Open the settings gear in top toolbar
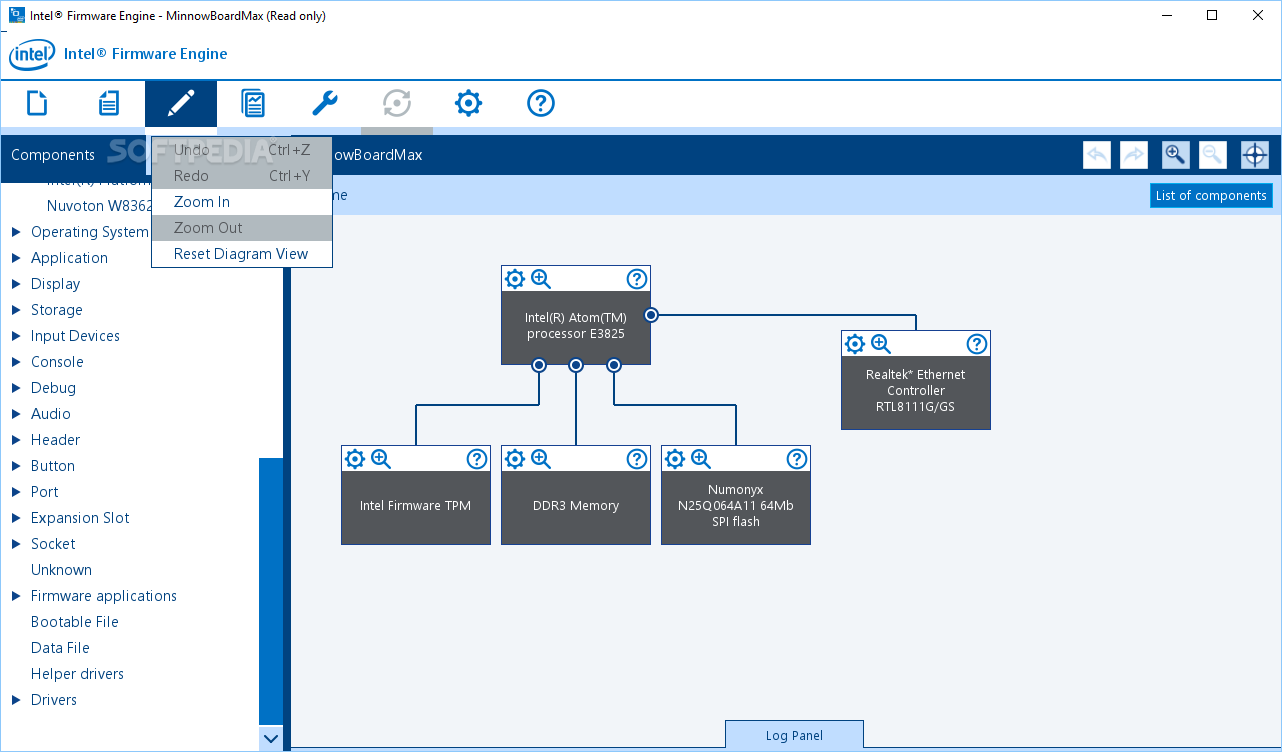This screenshot has width=1282, height=752. [x=469, y=103]
